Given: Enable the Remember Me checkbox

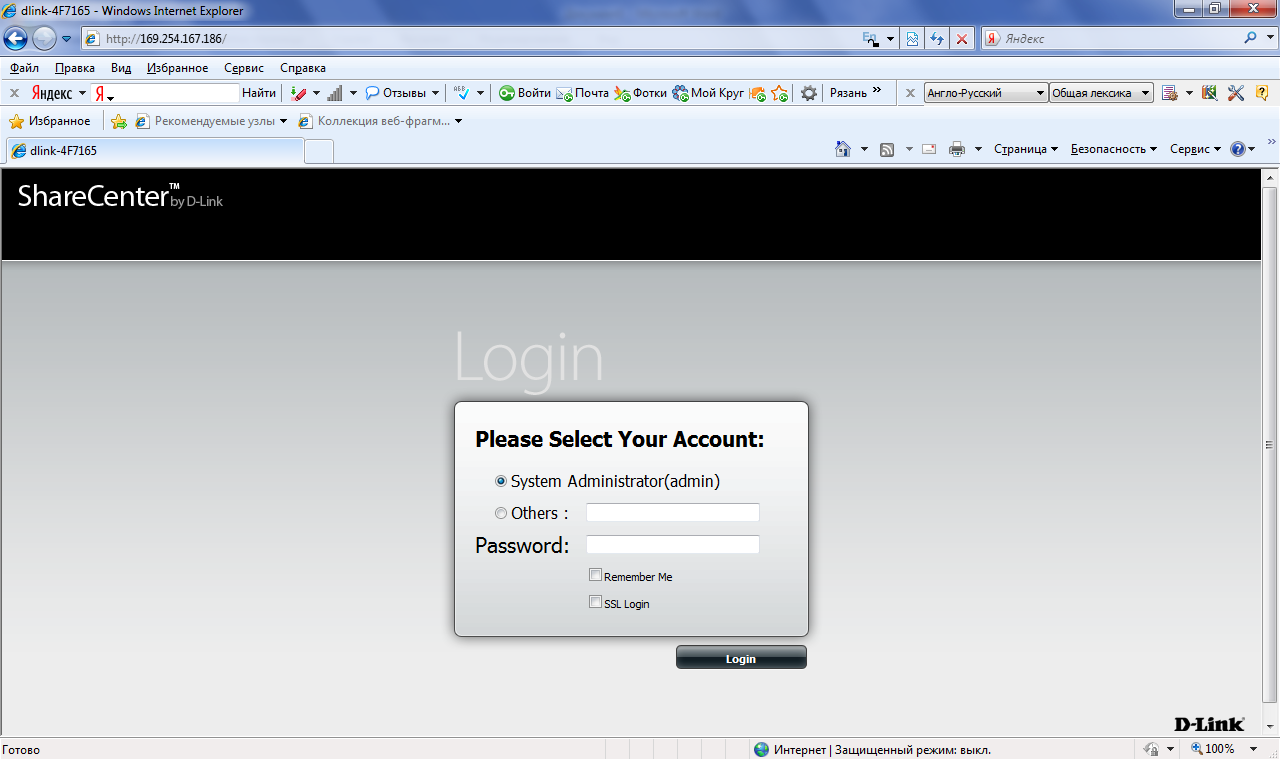Looking at the screenshot, I should pyautogui.click(x=595, y=575).
